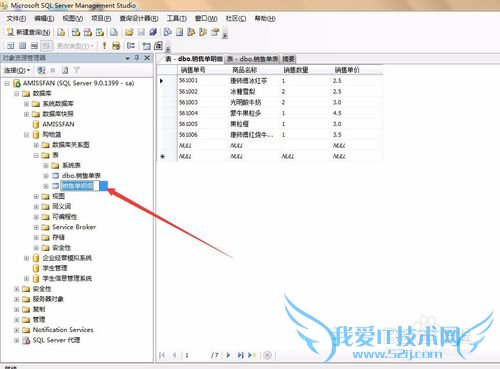Open a new Database Engine query icon
The image size is (500, 369).
click(x=61, y=32)
